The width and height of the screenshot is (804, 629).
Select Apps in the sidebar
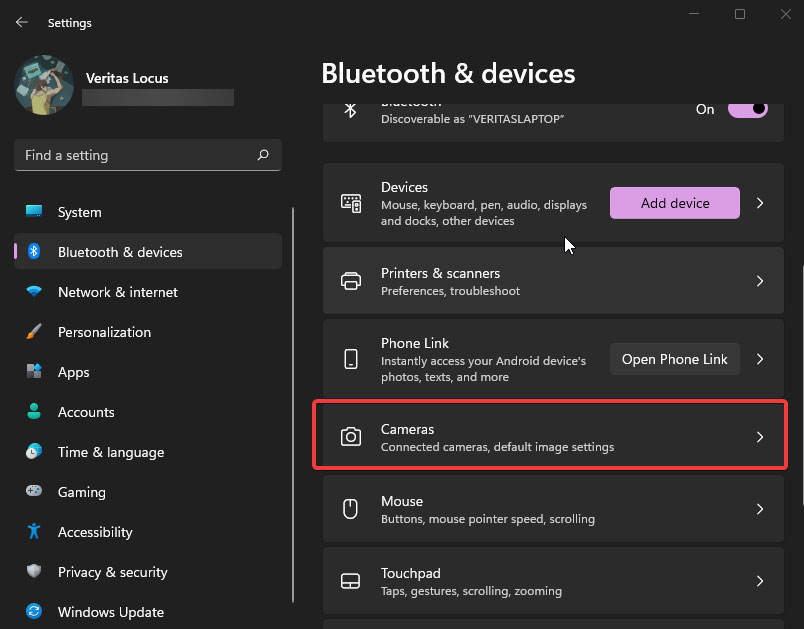click(73, 372)
